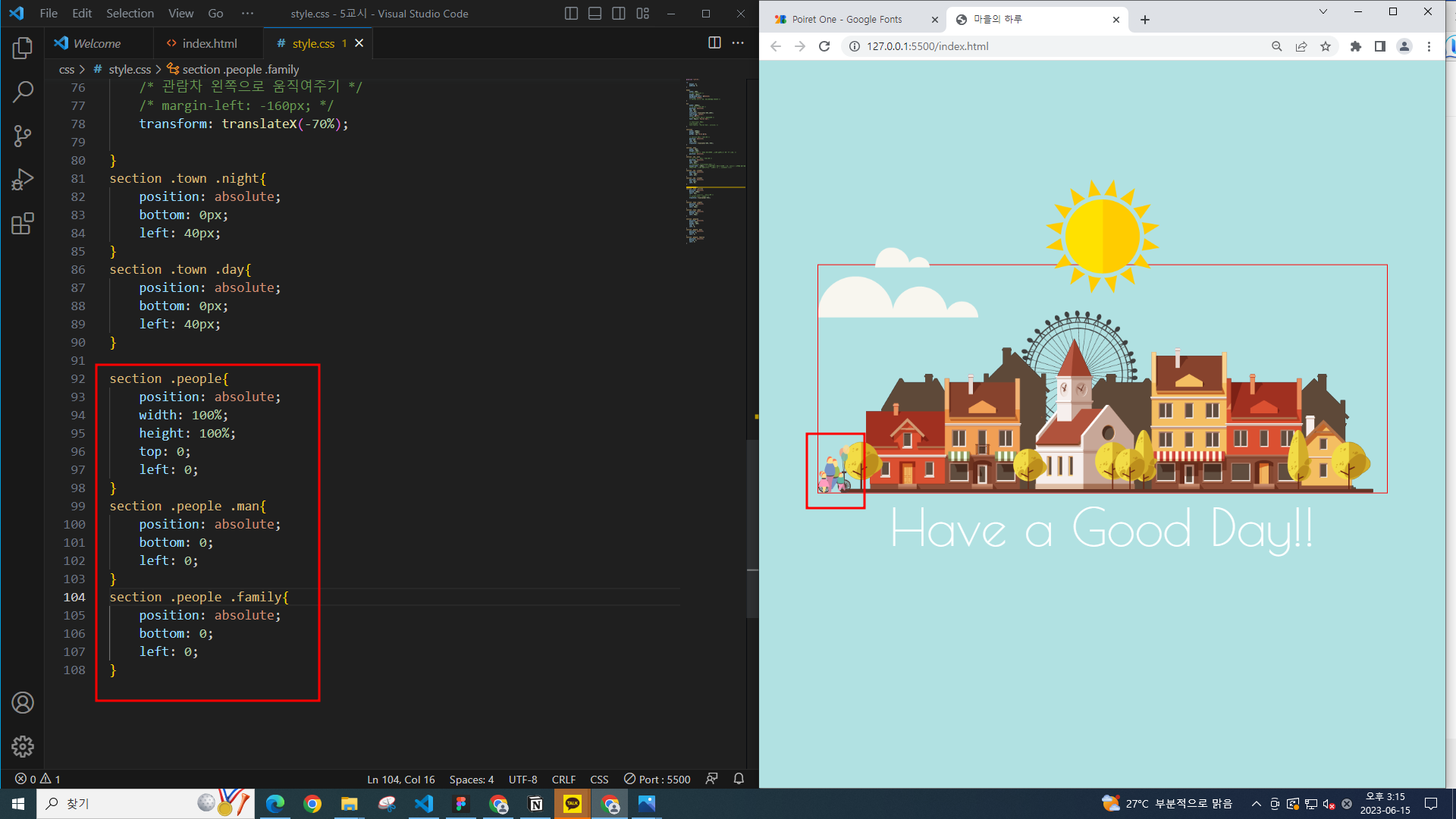Click the Port : 5500 Live Server button
Image resolution: width=1456 pixels, height=819 pixels.
click(x=657, y=780)
